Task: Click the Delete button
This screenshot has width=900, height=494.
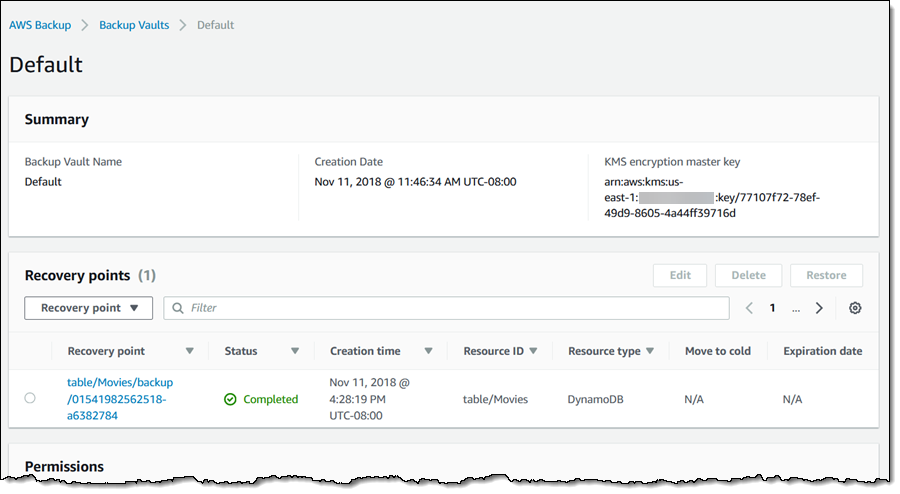Action: pyautogui.click(x=748, y=275)
